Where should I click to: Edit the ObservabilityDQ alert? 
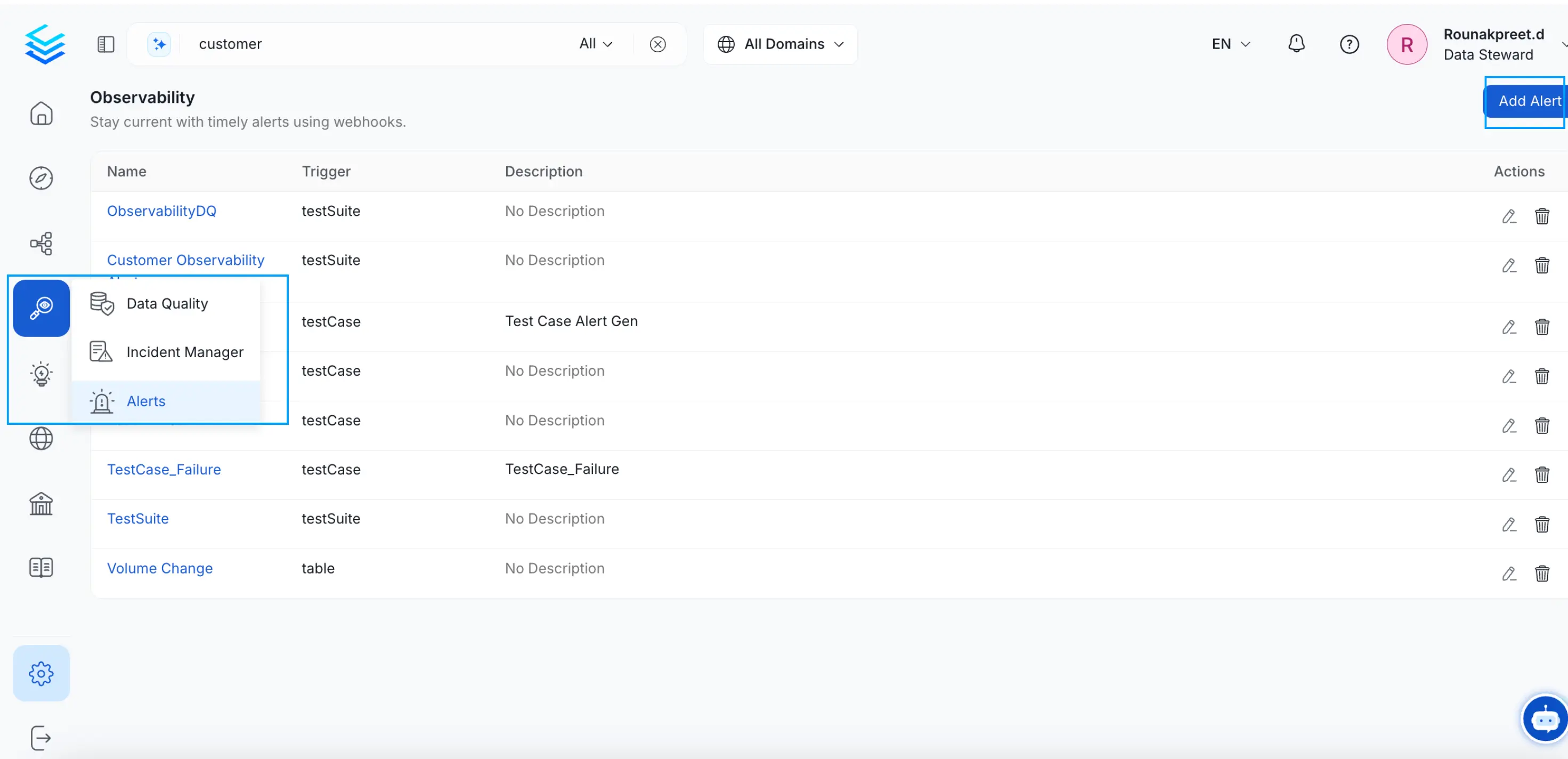1509,216
